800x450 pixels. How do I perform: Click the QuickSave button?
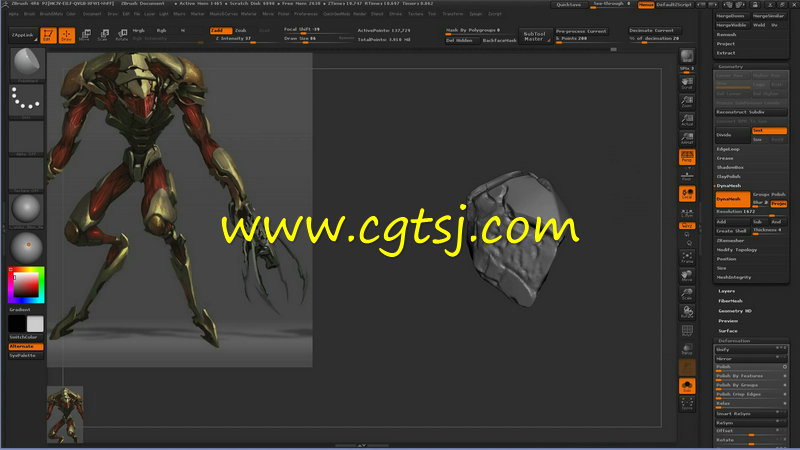[x=568, y=5]
